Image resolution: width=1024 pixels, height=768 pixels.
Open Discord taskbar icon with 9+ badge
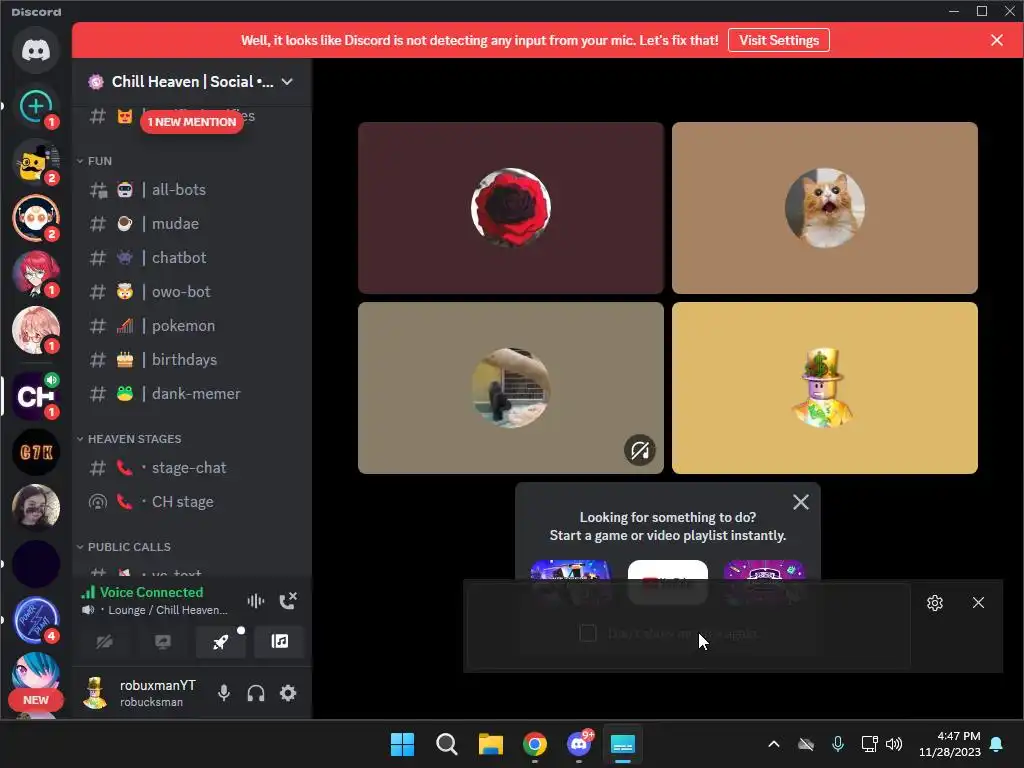click(x=579, y=744)
